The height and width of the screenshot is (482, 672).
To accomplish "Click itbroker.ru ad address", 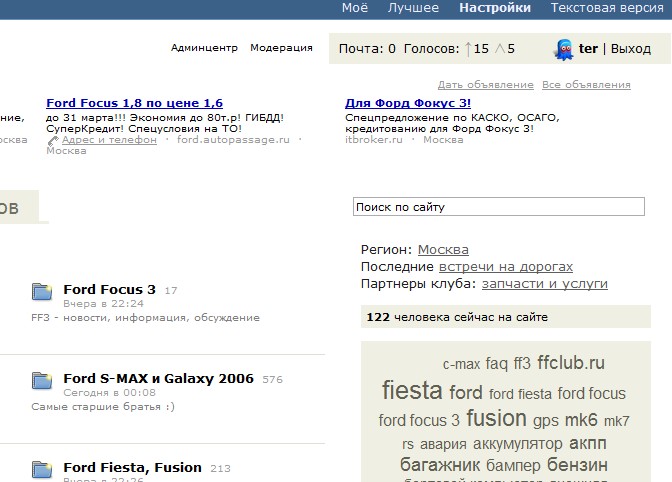I will tap(374, 140).
